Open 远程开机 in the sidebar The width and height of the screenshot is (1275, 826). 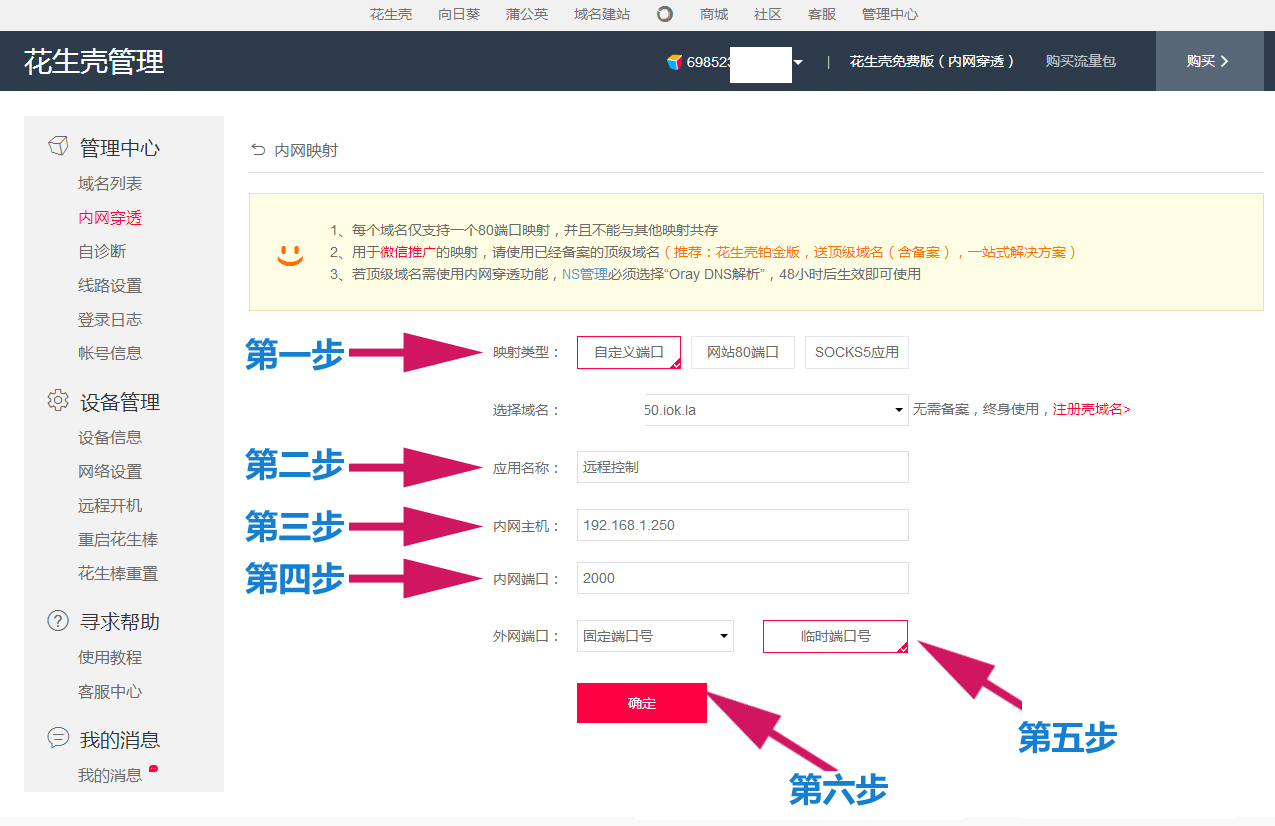coord(110,506)
